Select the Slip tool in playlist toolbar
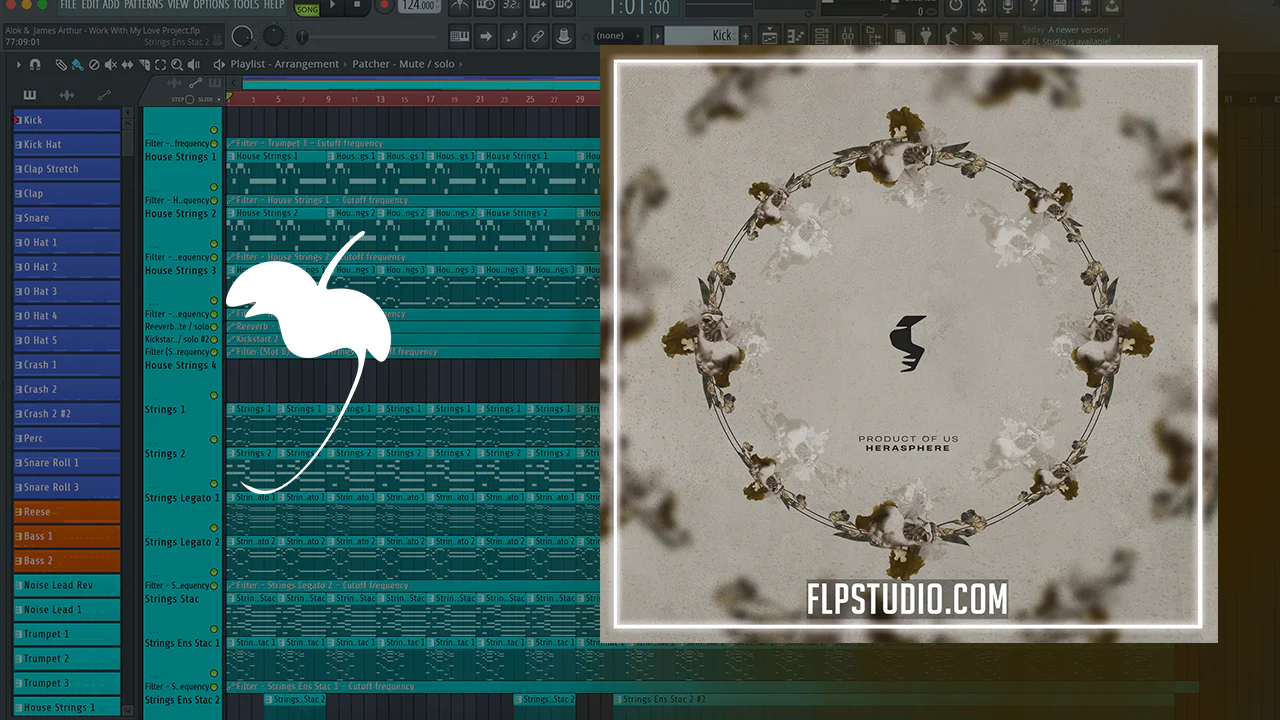This screenshot has height=720, width=1280. [128, 64]
